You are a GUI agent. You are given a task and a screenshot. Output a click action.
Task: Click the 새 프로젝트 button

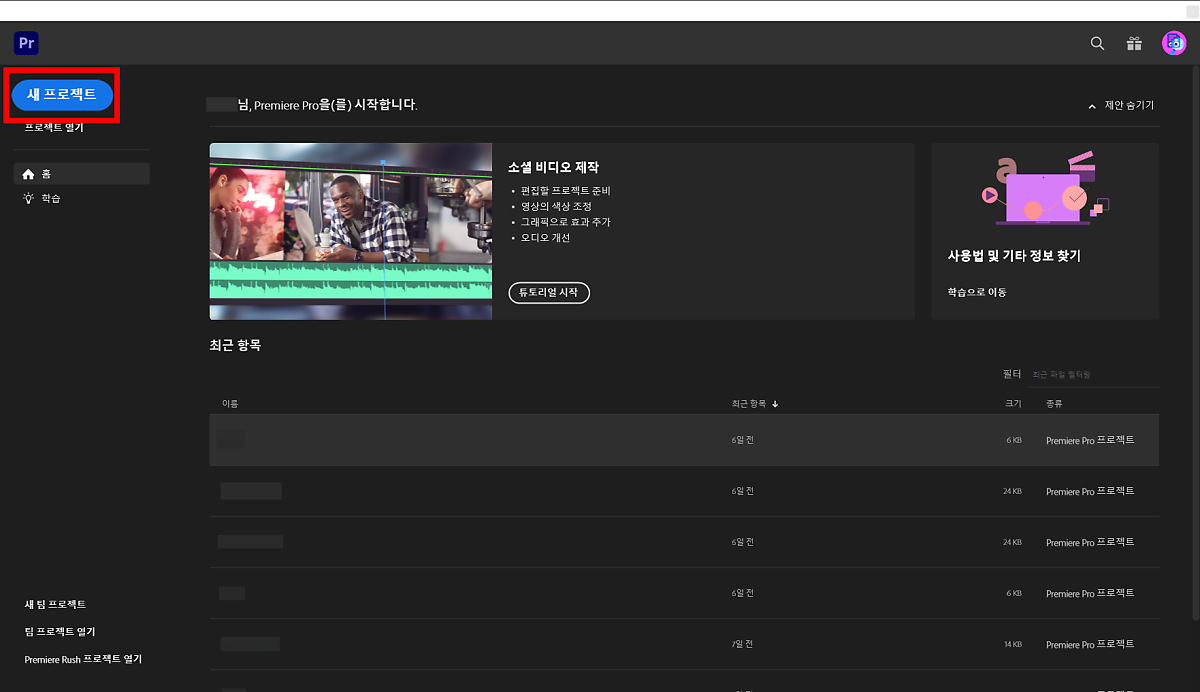coord(62,94)
